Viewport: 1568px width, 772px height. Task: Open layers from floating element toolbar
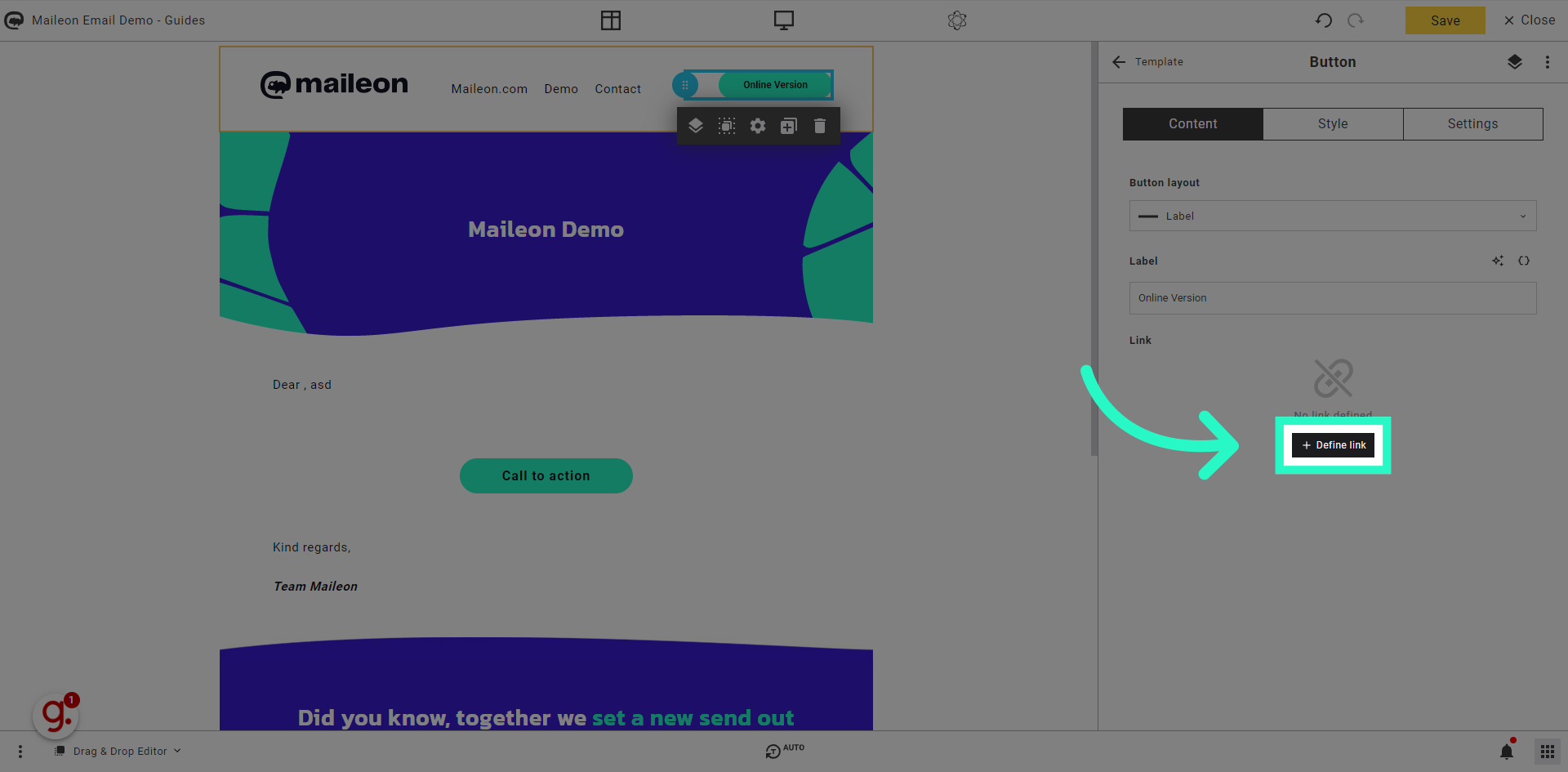[696, 126]
